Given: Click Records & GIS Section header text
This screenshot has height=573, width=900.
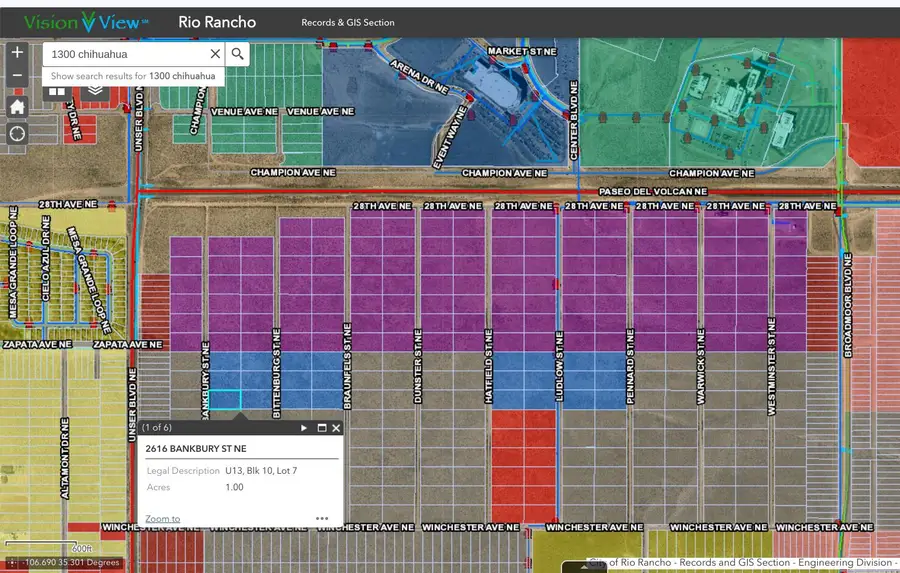Looking at the screenshot, I should click(348, 22).
